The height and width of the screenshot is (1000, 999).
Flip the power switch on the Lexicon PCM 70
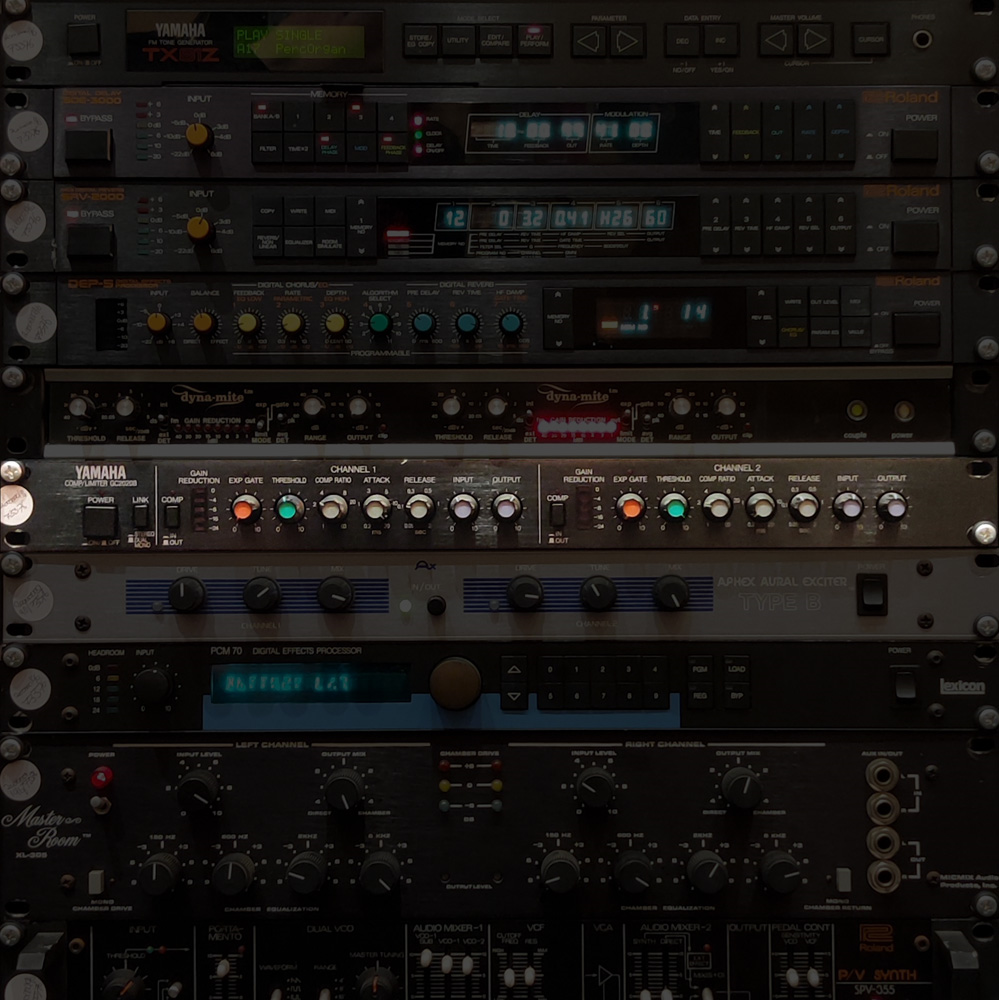pos(905,686)
